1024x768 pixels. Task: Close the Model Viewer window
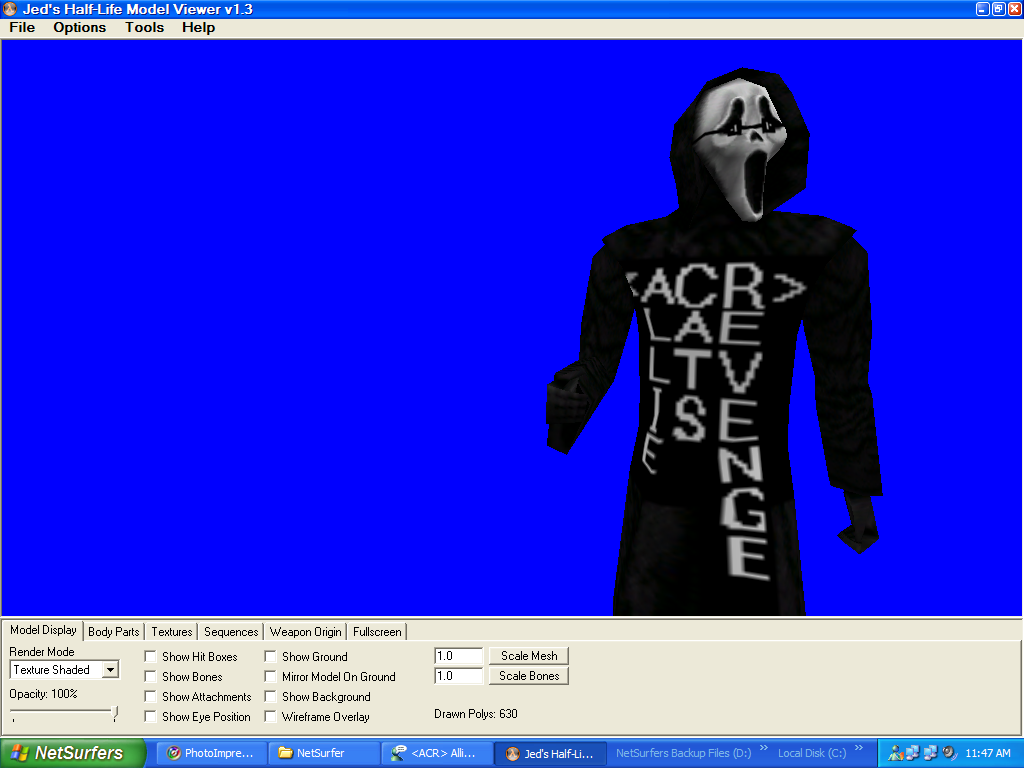pyautogui.click(x=1015, y=8)
